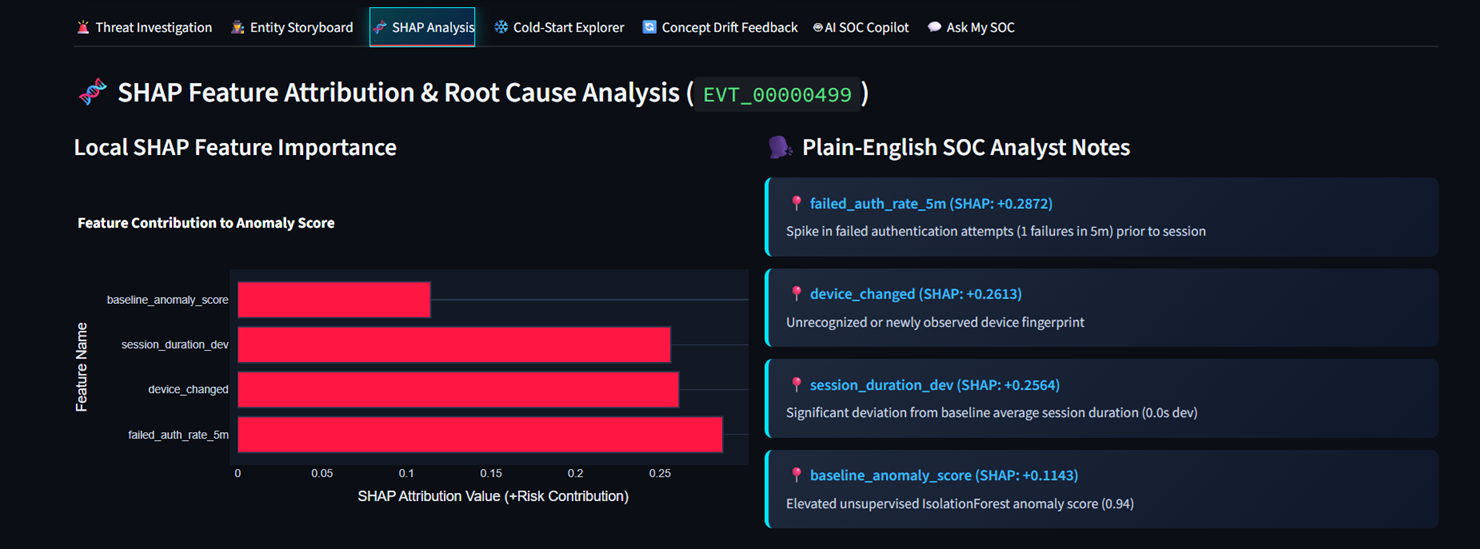Click the baseline_anomaly_score bar in chart
Image resolution: width=1480 pixels, height=549 pixels.
(334, 300)
